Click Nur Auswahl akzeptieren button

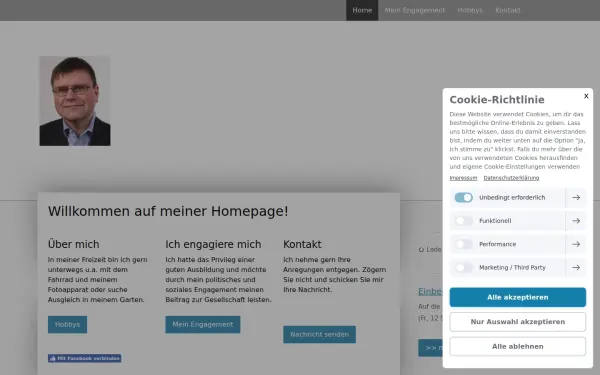point(517,322)
